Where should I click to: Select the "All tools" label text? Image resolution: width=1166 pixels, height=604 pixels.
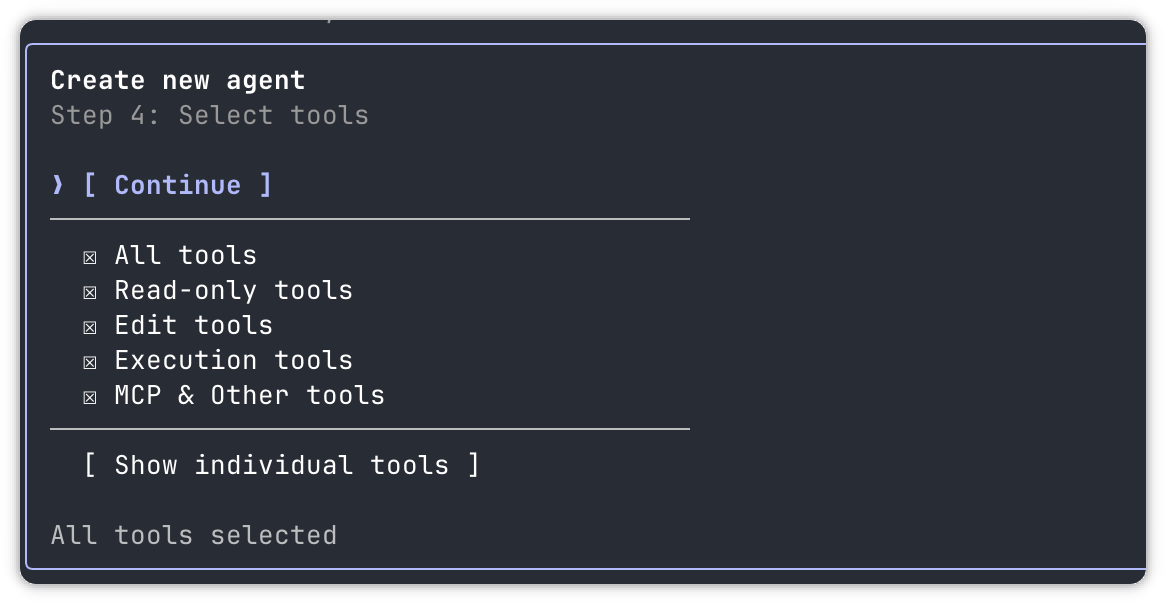185,255
